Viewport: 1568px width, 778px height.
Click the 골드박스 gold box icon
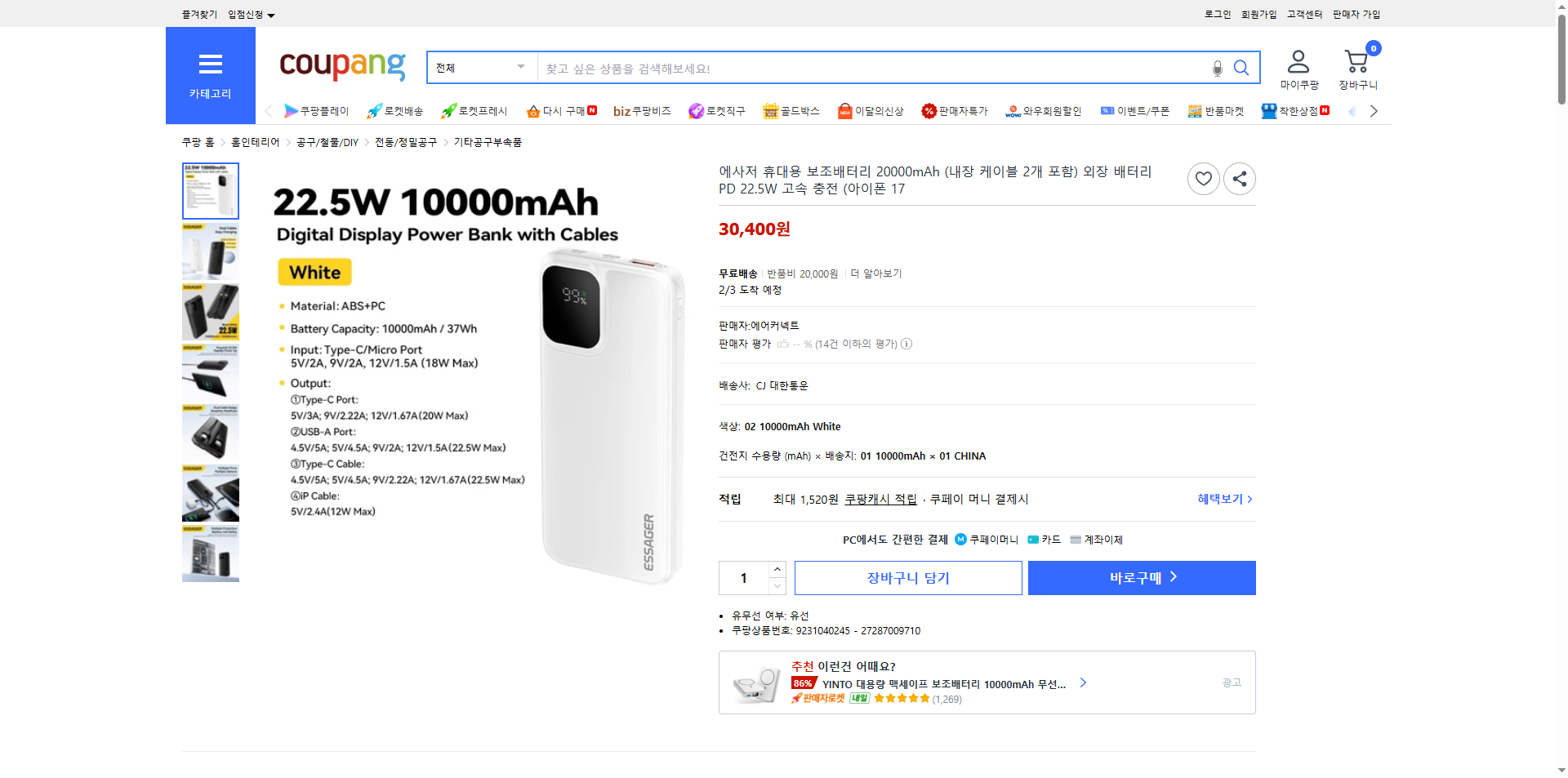click(770, 111)
